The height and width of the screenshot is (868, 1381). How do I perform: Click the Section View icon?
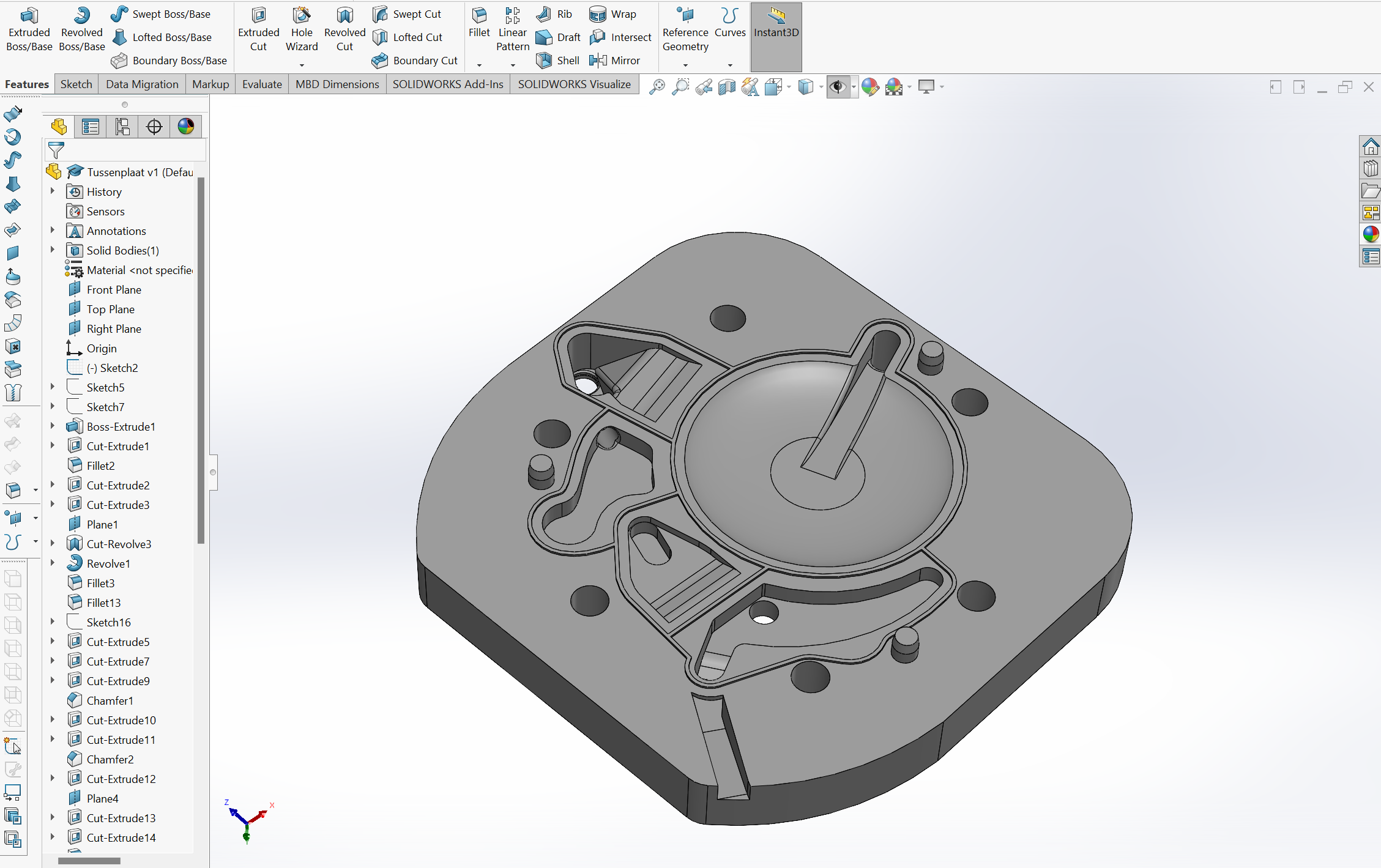coord(727,87)
